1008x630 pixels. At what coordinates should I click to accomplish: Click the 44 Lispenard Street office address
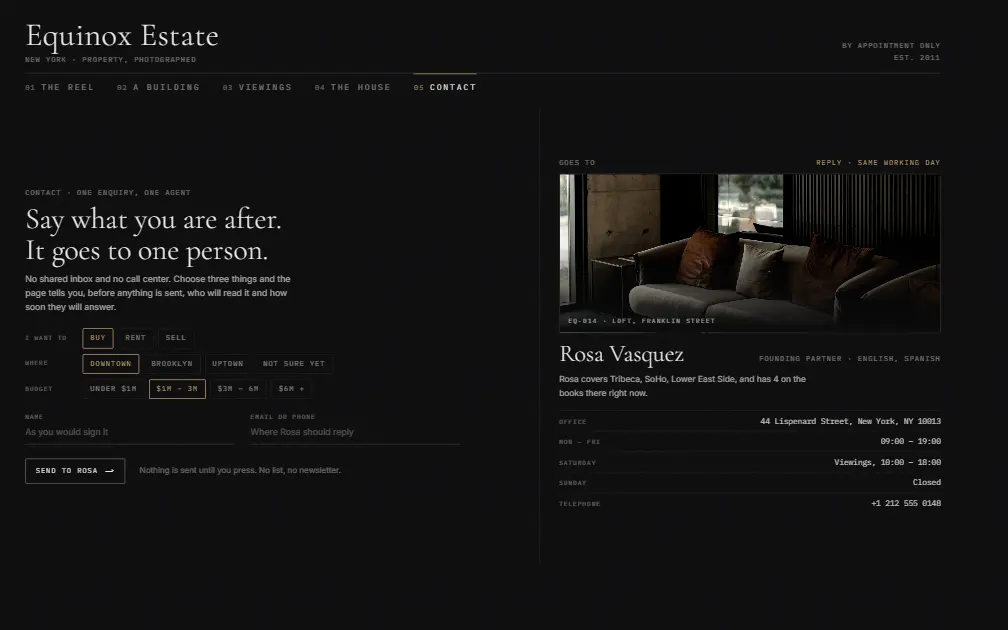tap(850, 422)
